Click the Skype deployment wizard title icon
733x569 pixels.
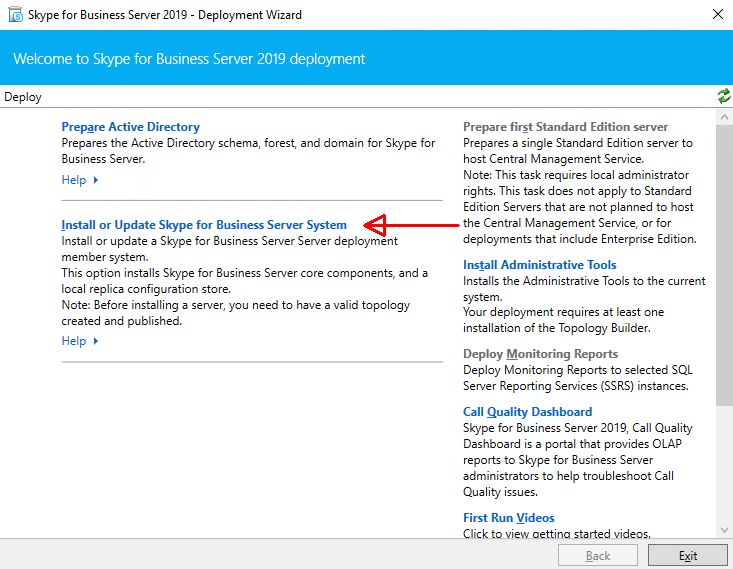15,14
